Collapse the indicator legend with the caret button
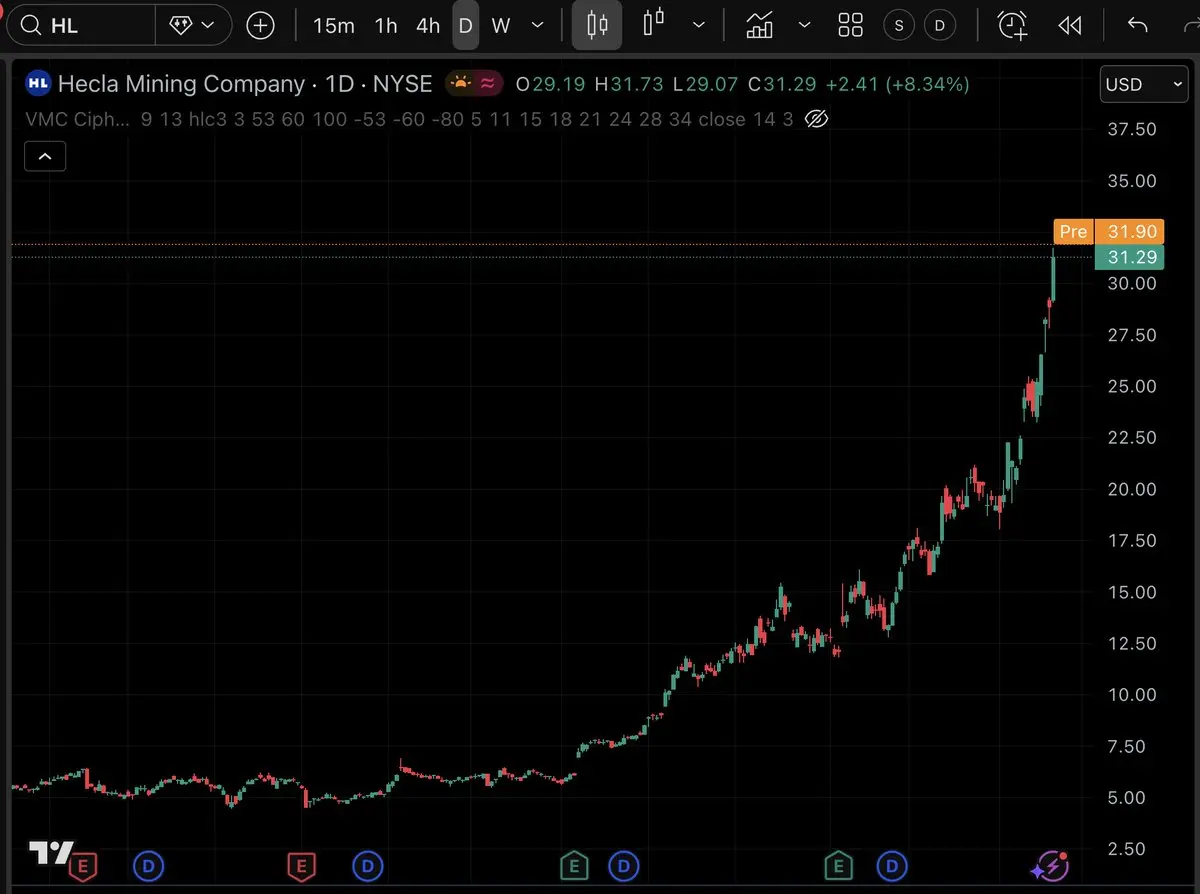 45,156
